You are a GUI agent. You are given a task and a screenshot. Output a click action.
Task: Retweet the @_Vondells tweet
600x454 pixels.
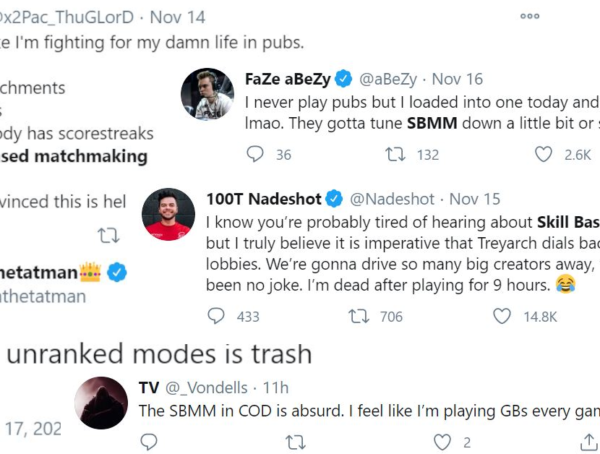point(295,441)
